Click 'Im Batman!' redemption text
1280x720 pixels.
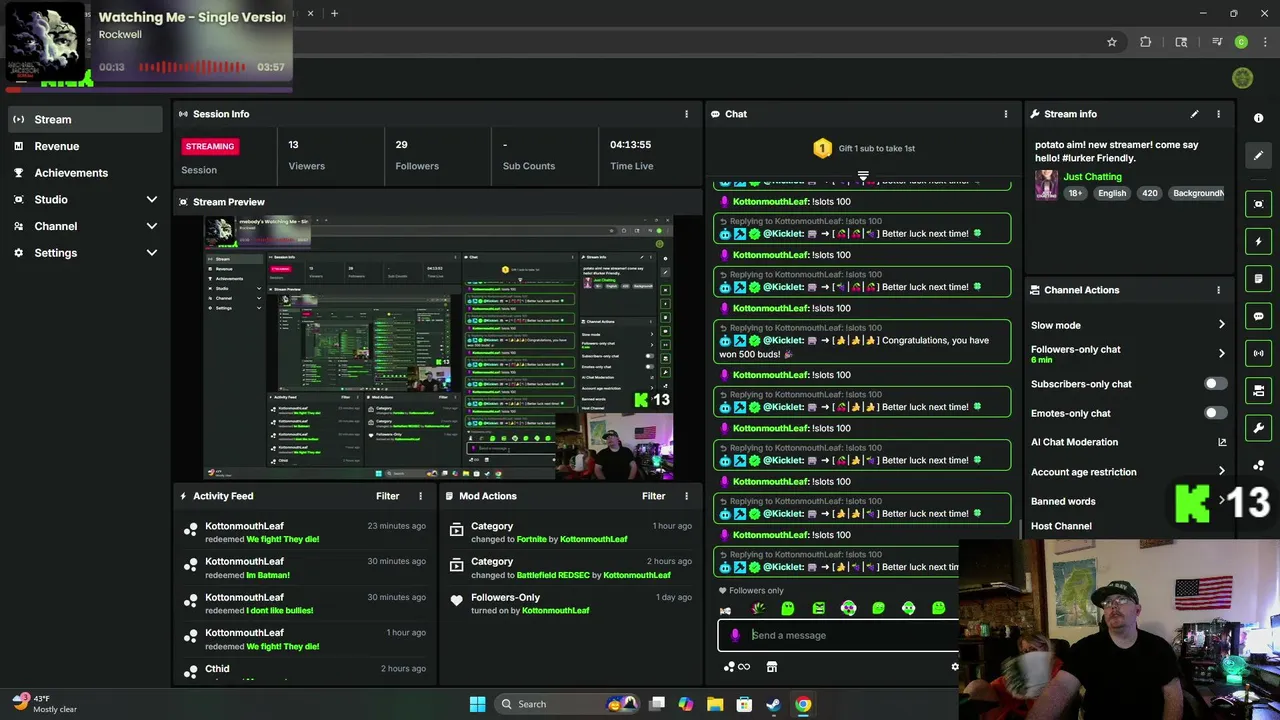click(x=268, y=575)
